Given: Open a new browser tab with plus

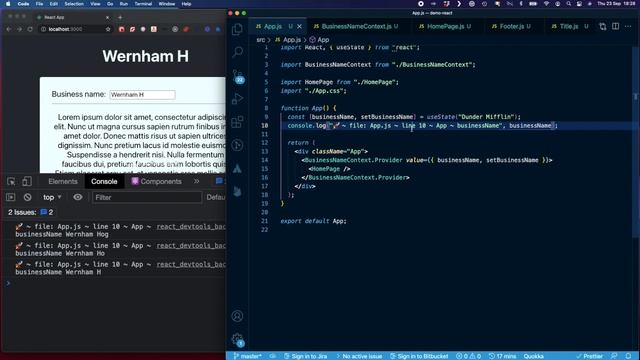Looking at the screenshot, I should tap(120, 18).
